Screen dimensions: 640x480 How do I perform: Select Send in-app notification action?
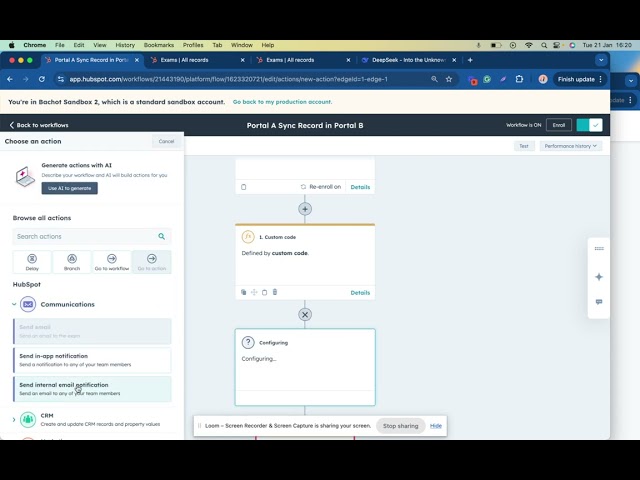click(x=92, y=360)
